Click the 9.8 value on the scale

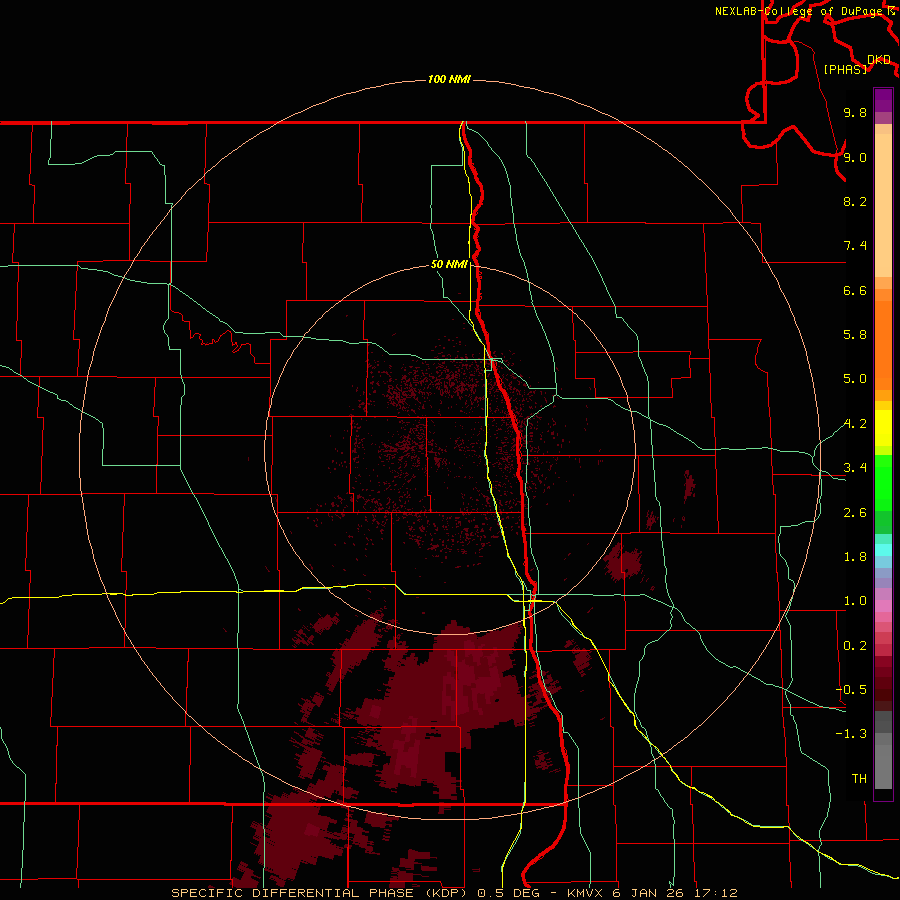pyautogui.click(x=855, y=112)
